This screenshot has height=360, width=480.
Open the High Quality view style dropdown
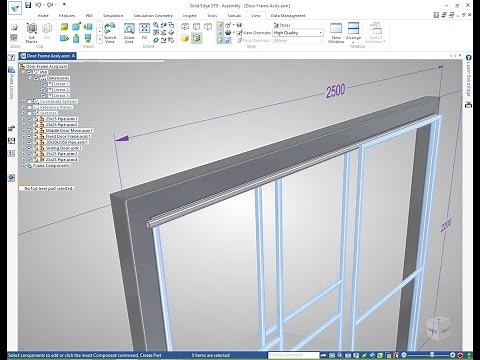320,33
